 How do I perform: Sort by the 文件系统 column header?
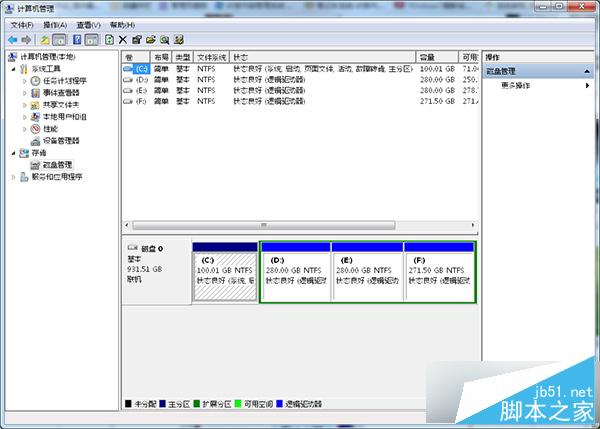211,57
